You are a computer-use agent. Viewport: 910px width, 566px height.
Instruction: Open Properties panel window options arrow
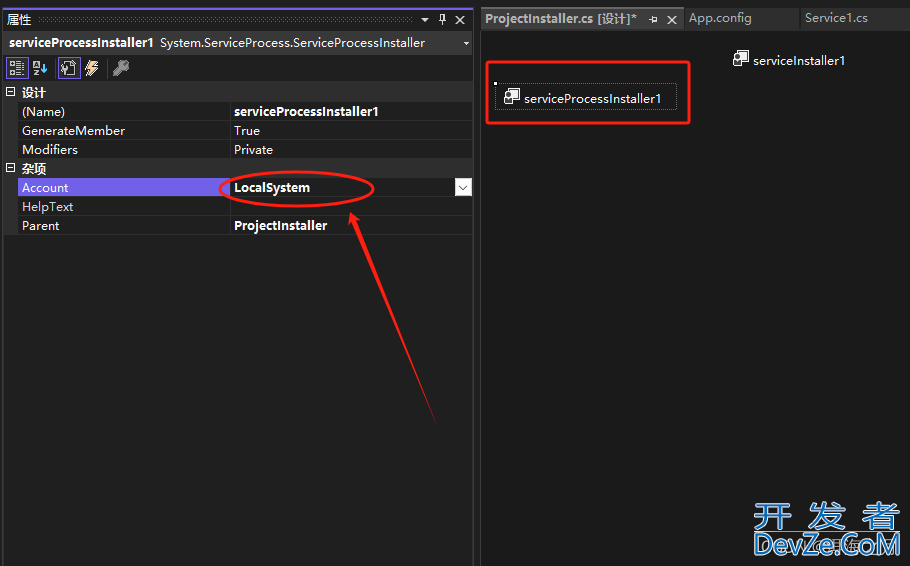(425, 20)
